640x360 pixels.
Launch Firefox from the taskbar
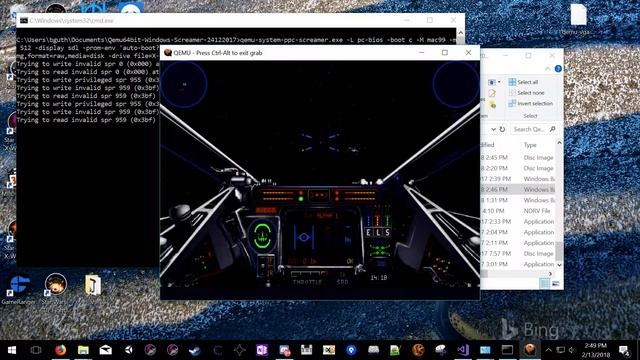pyautogui.click(x=60, y=350)
